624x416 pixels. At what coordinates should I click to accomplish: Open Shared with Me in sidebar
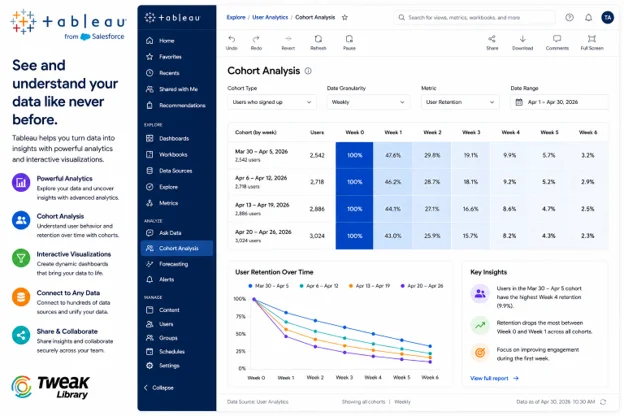point(177,89)
